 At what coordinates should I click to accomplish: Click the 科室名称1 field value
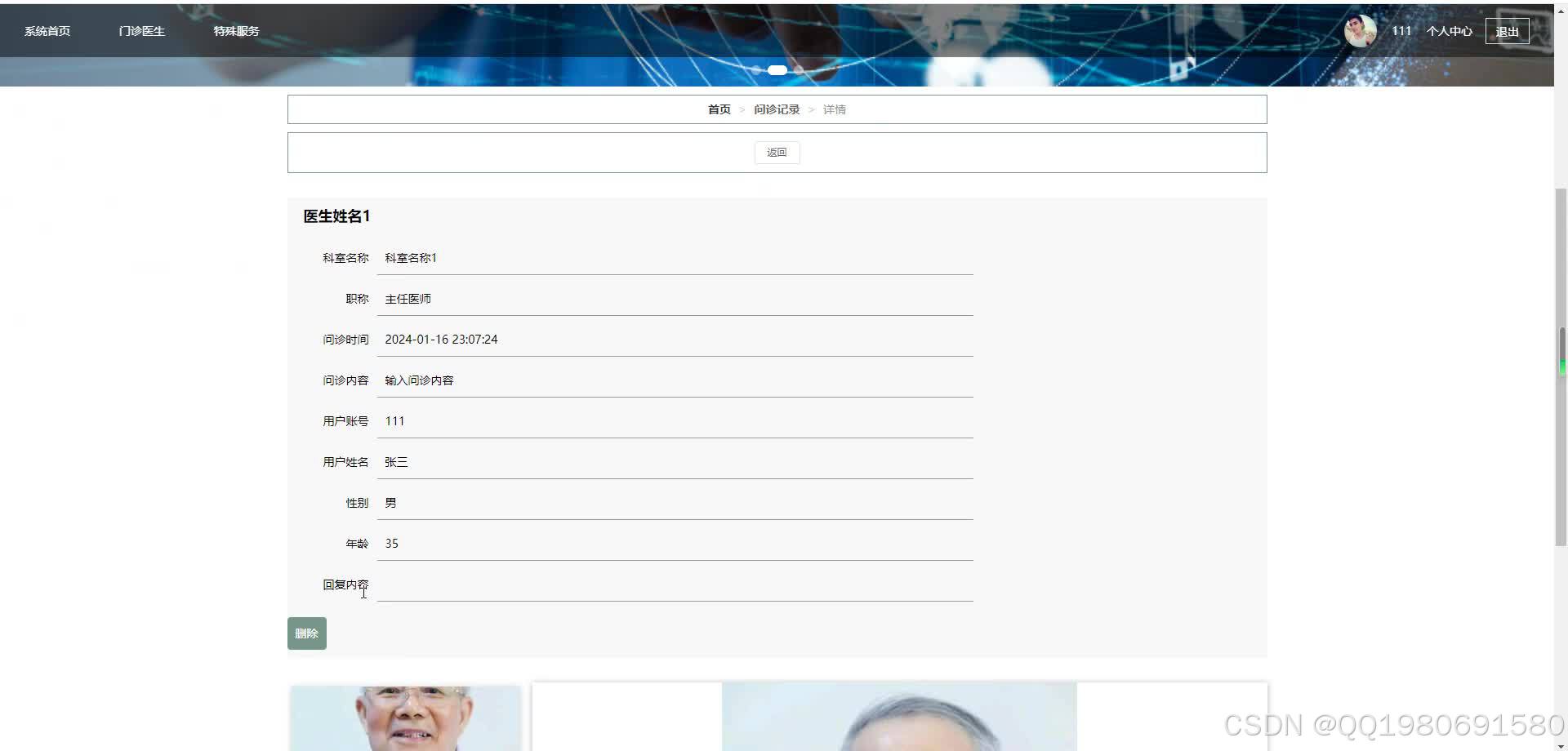(411, 258)
